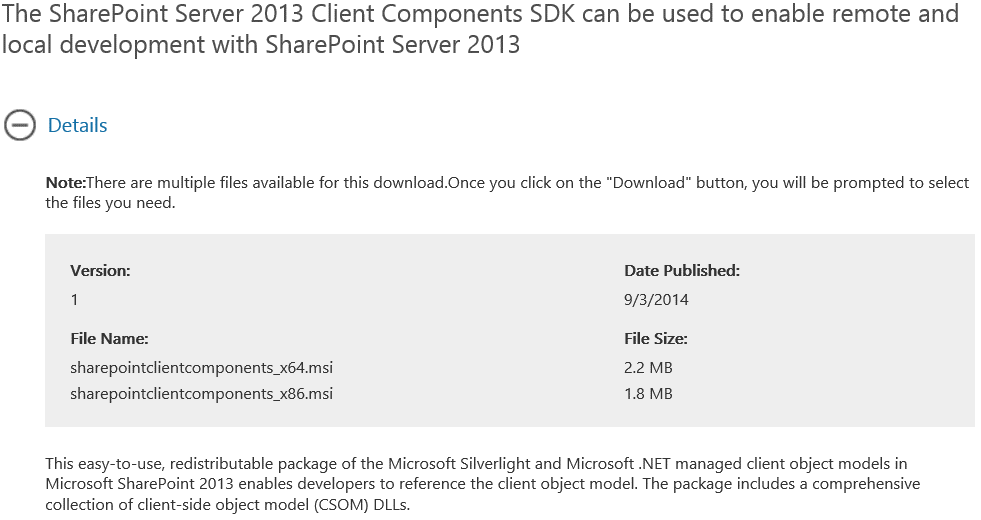The width and height of the screenshot is (981, 520).
Task: Click the bold "Note:" label
Action: click(x=66, y=183)
